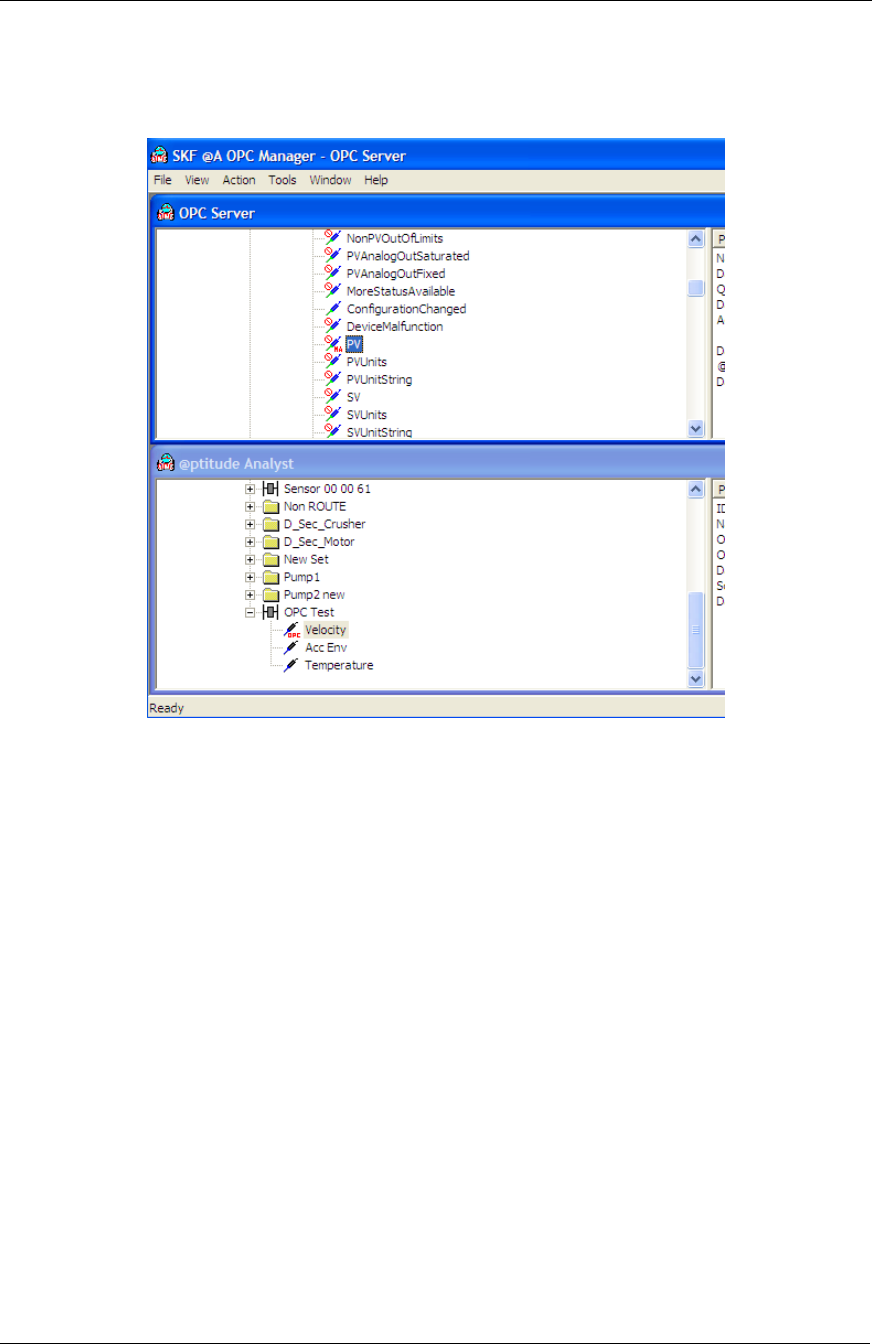The height and width of the screenshot is (1344, 872).
Task: Click the OPC Manager title bar icon
Action: point(158,155)
